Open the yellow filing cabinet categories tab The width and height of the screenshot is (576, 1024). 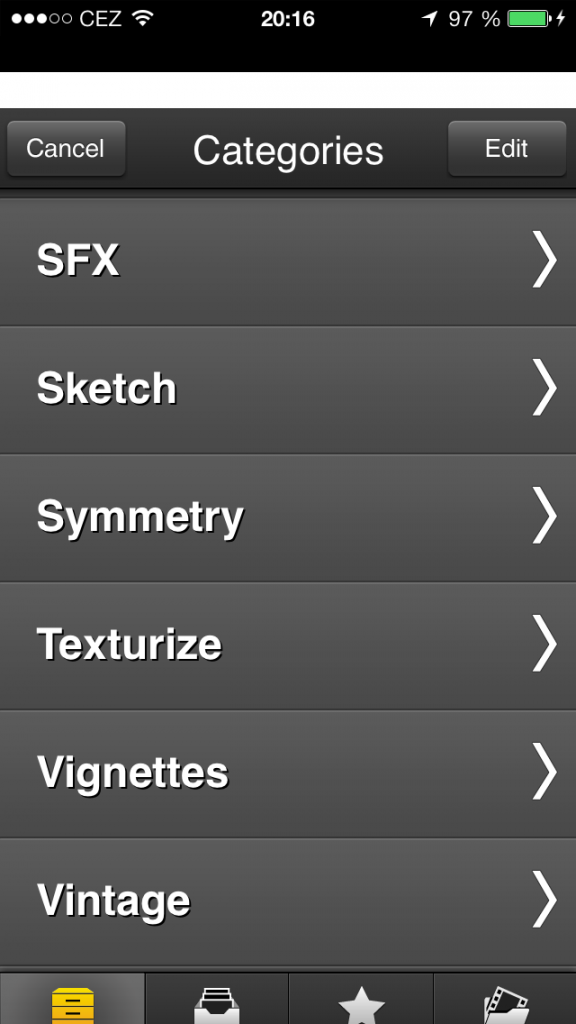(72, 999)
